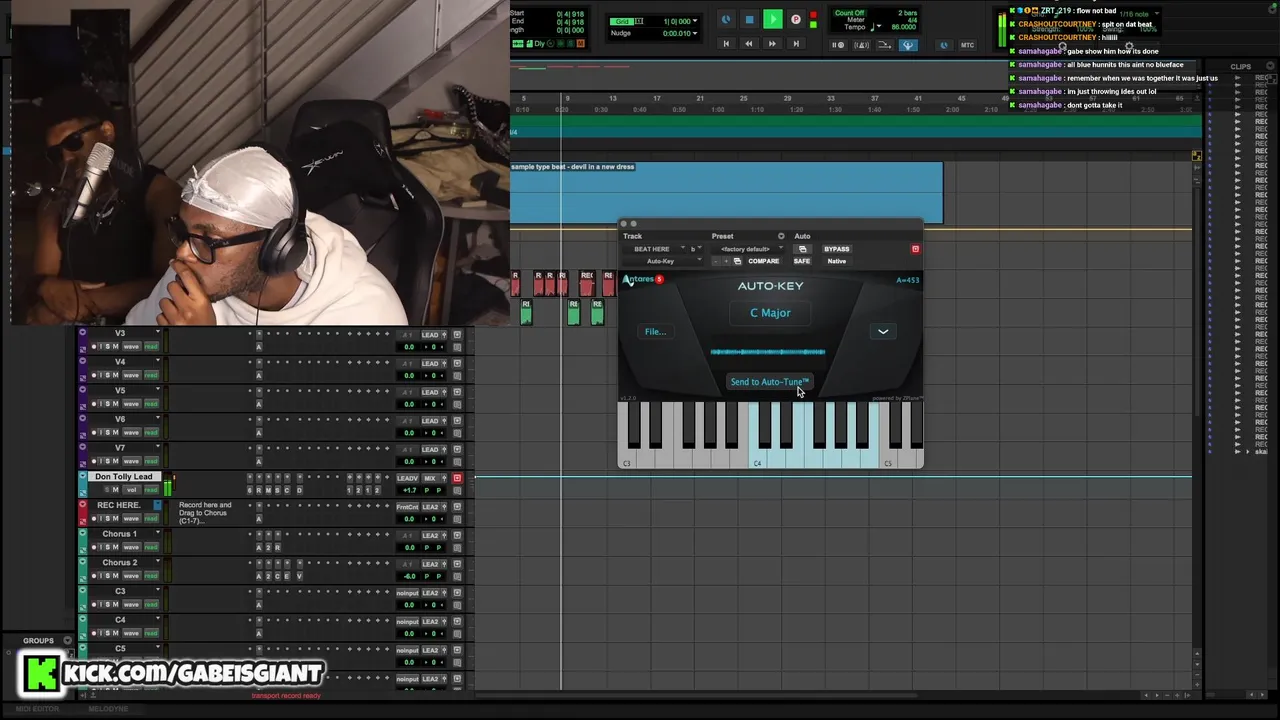Select the REC HERE. track name

tap(119, 505)
